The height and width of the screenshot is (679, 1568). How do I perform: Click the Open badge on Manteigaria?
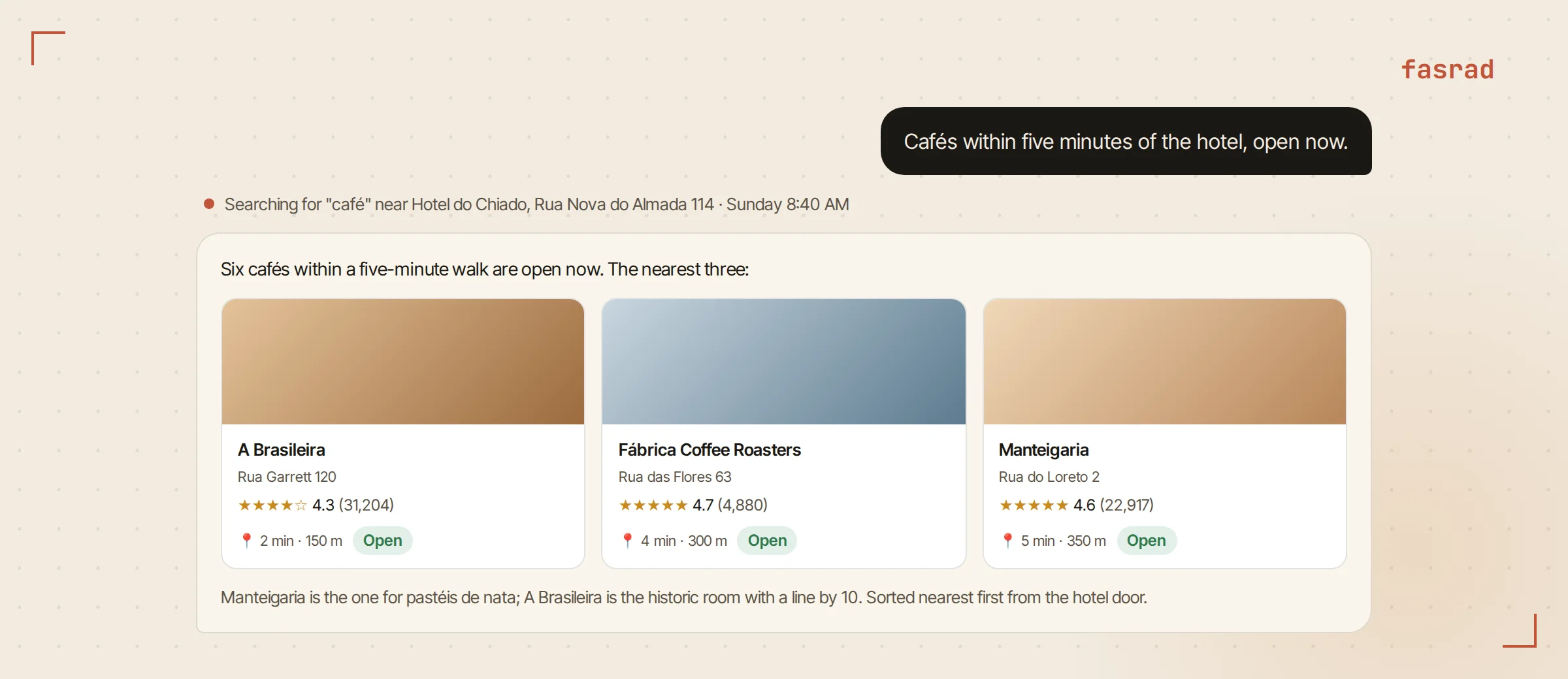click(1147, 541)
